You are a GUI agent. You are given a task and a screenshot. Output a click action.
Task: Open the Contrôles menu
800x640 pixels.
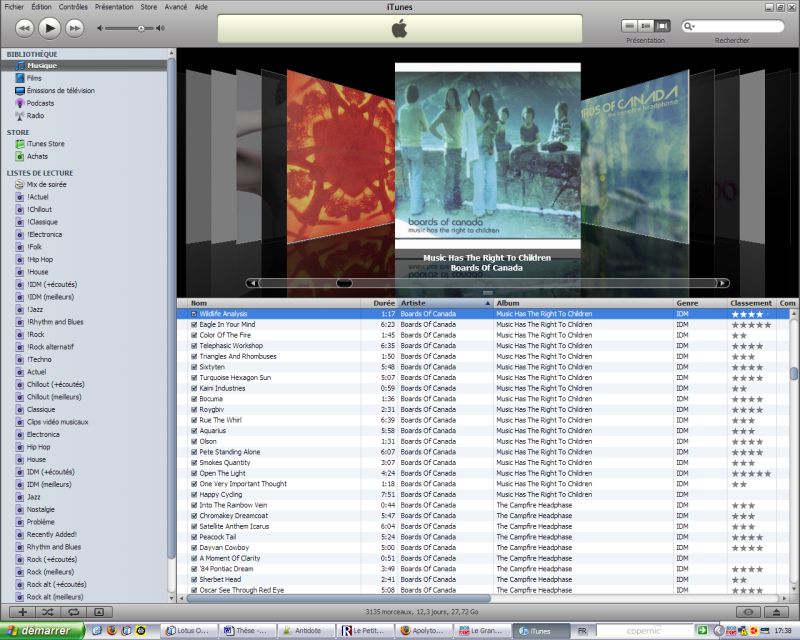tap(73, 6)
